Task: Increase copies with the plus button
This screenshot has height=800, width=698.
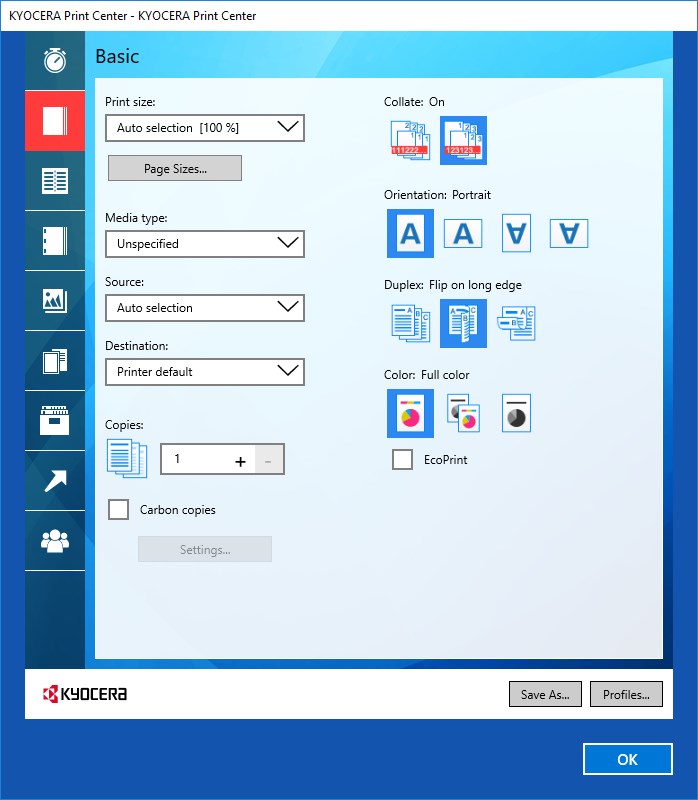Action: tap(240, 461)
